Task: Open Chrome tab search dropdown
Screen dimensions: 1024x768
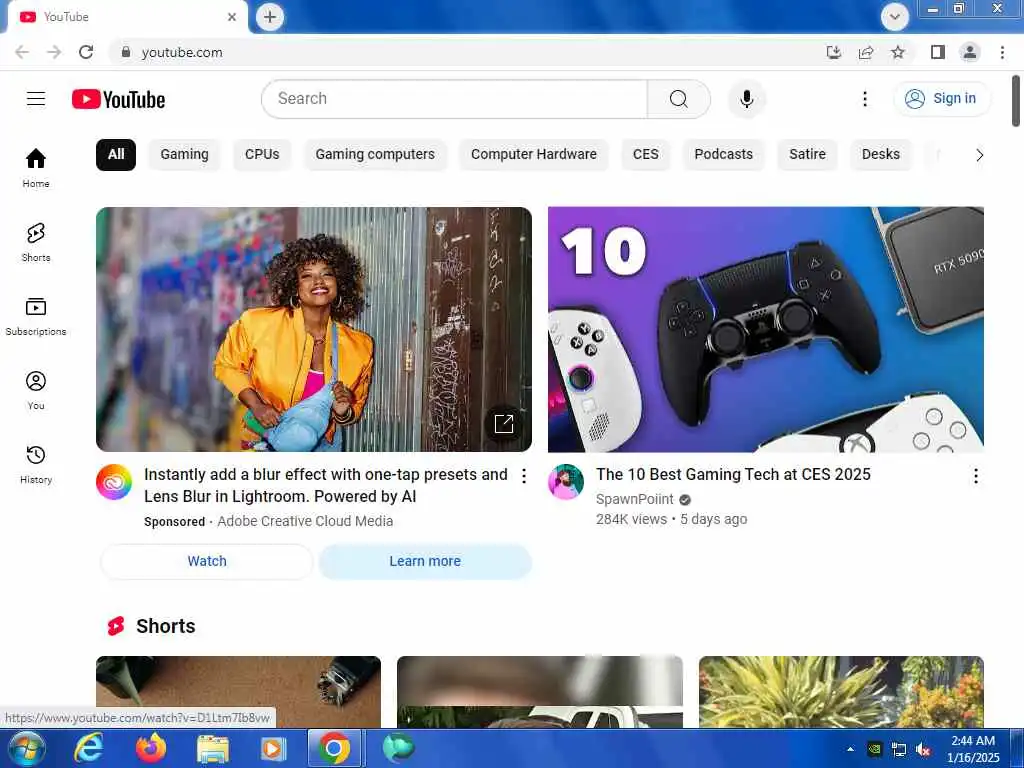Action: coord(895,17)
